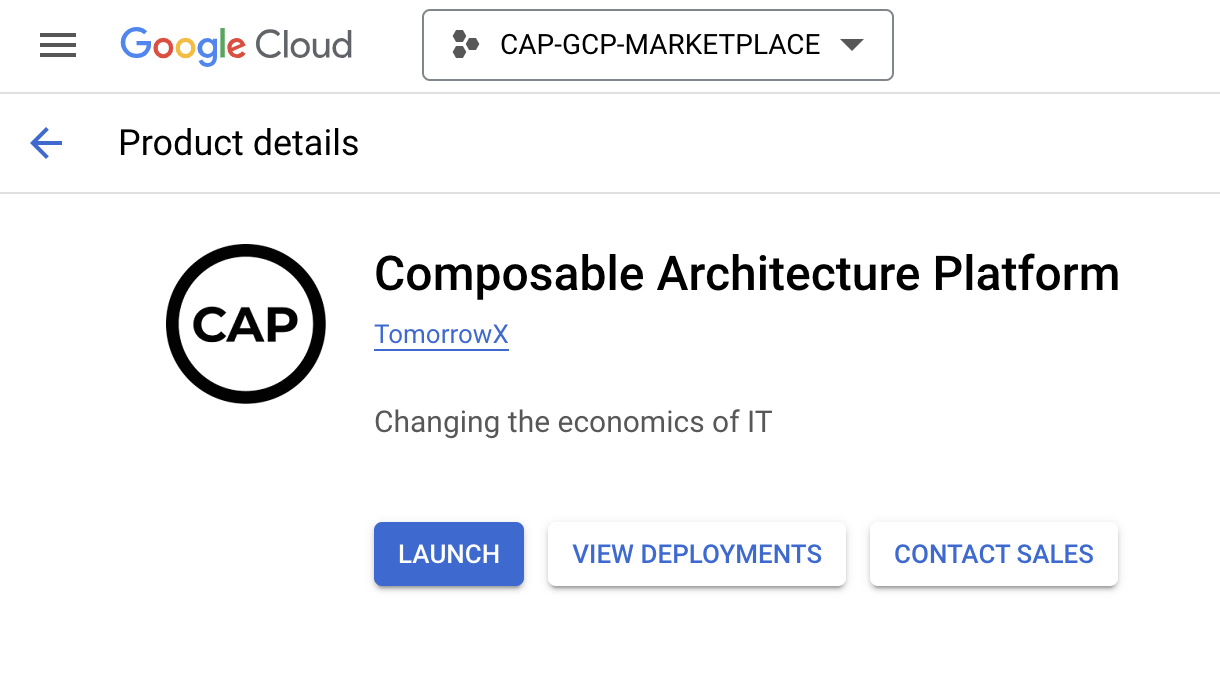Click the hexagon project icon
Screen dimensions: 1220x698
[465, 45]
